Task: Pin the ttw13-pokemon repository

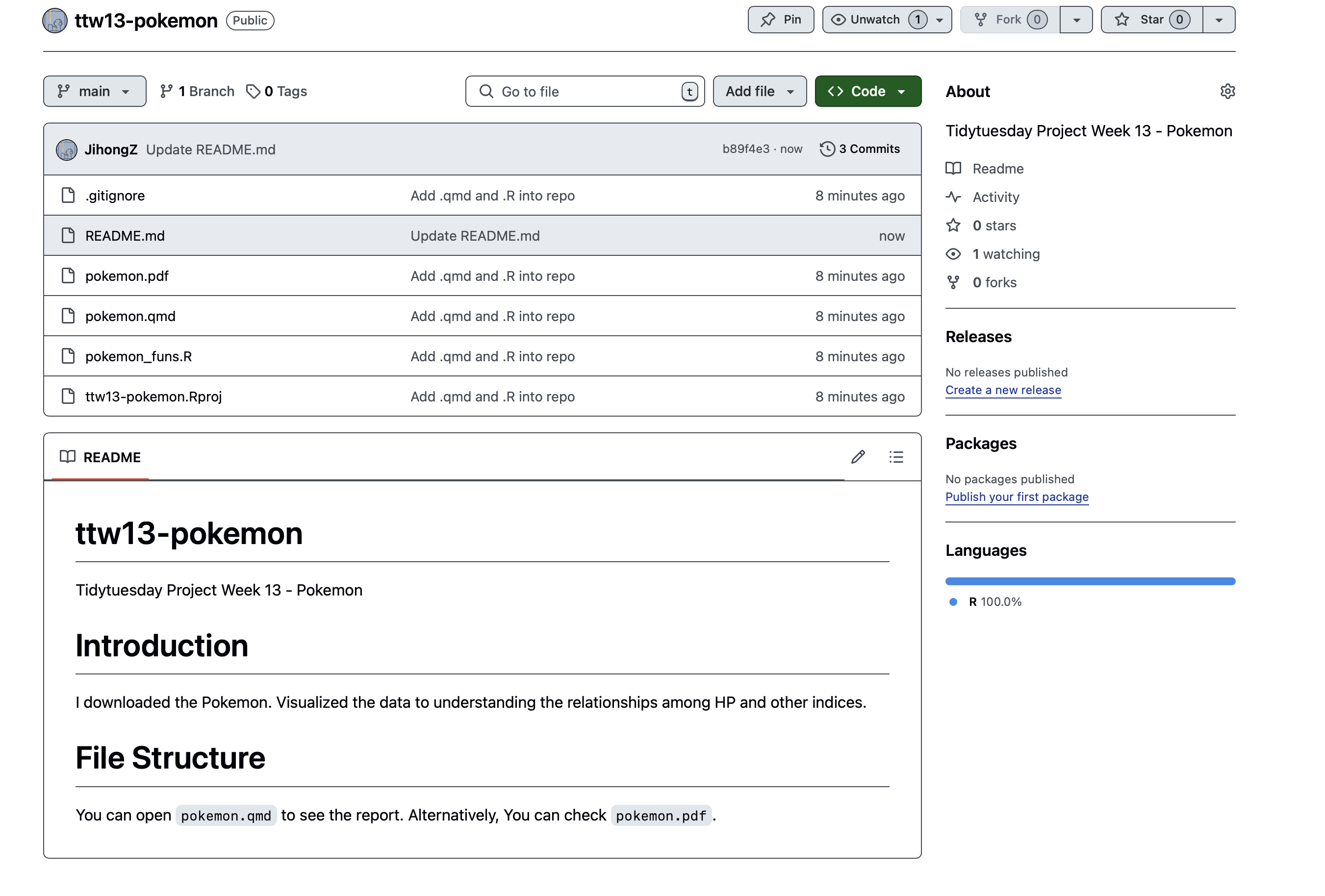Action: point(781,20)
